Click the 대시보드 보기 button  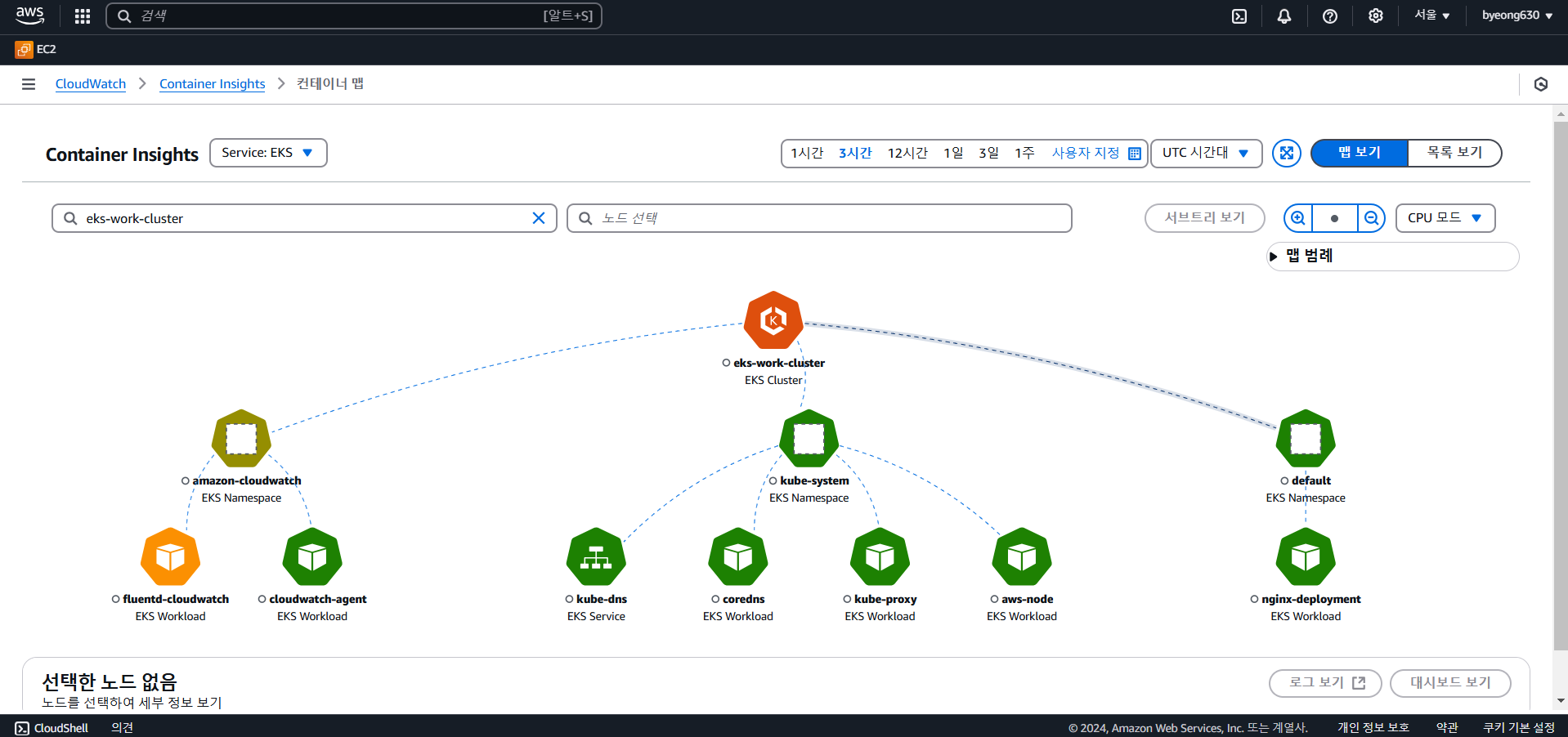pyautogui.click(x=1450, y=683)
